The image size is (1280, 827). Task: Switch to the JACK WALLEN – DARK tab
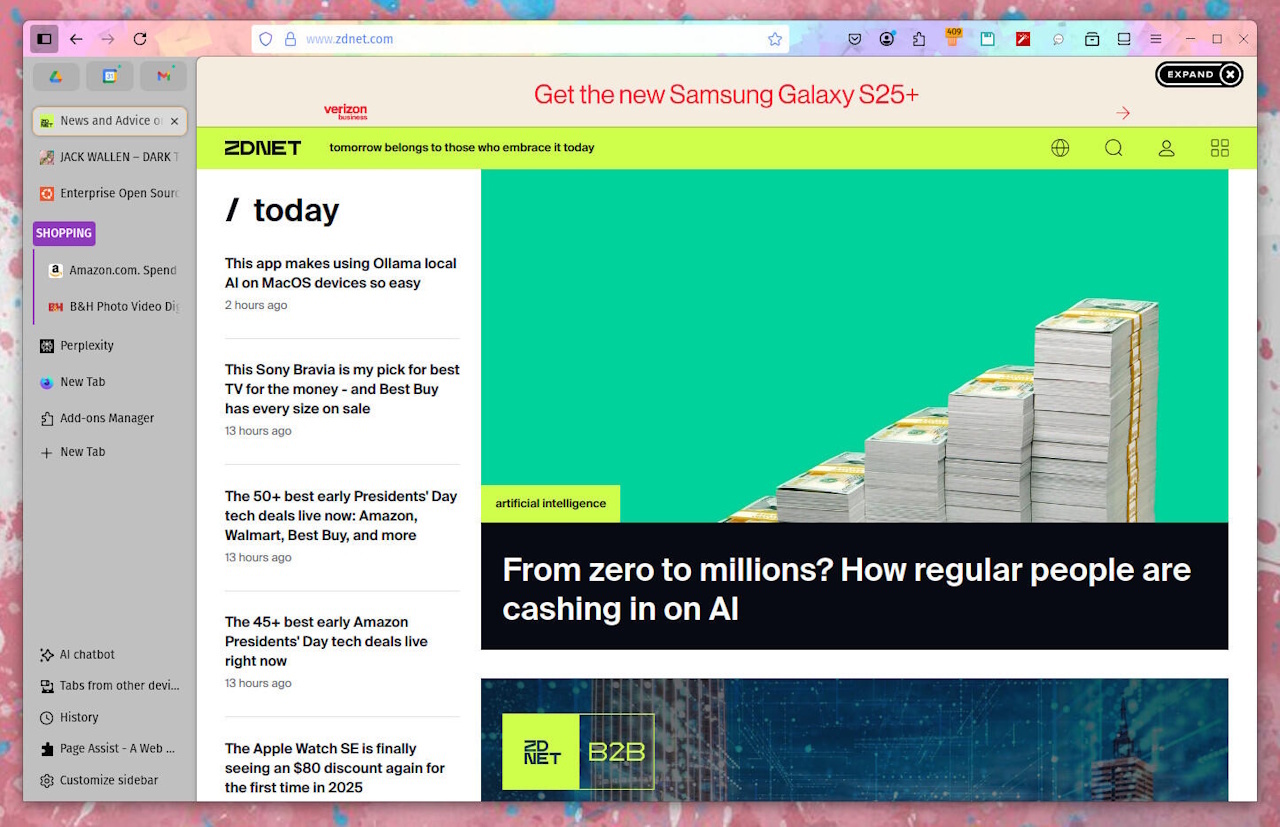point(110,157)
